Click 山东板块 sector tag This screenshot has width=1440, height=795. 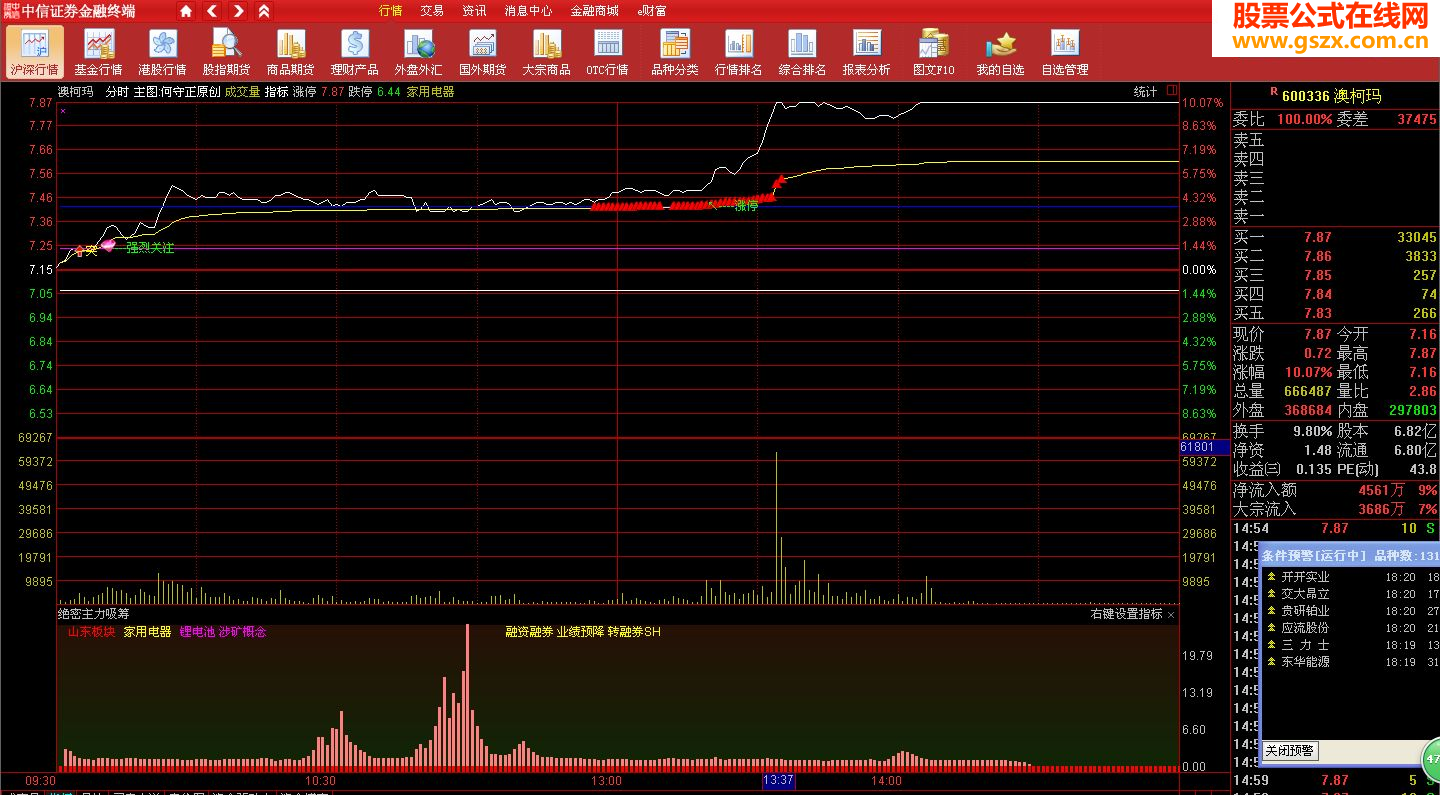pos(91,632)
